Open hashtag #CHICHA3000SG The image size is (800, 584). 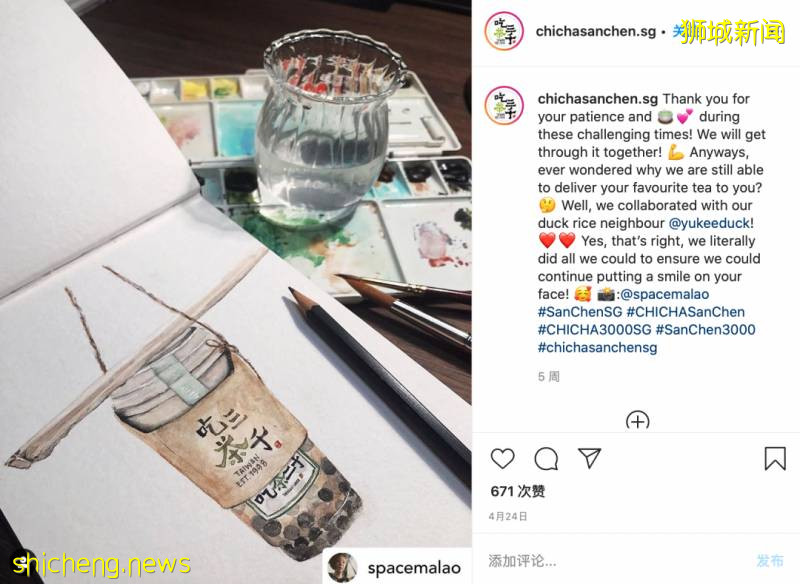tap(594, 329)
